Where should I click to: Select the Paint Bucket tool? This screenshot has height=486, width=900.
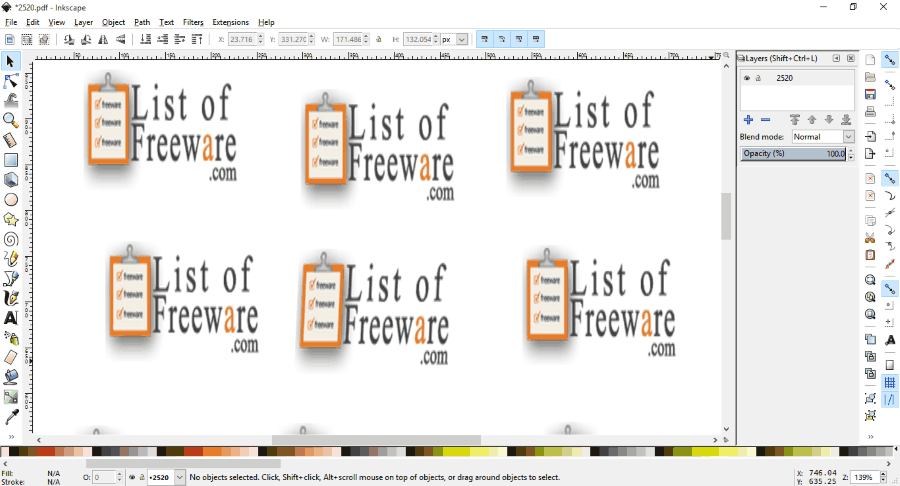point(10,377)
